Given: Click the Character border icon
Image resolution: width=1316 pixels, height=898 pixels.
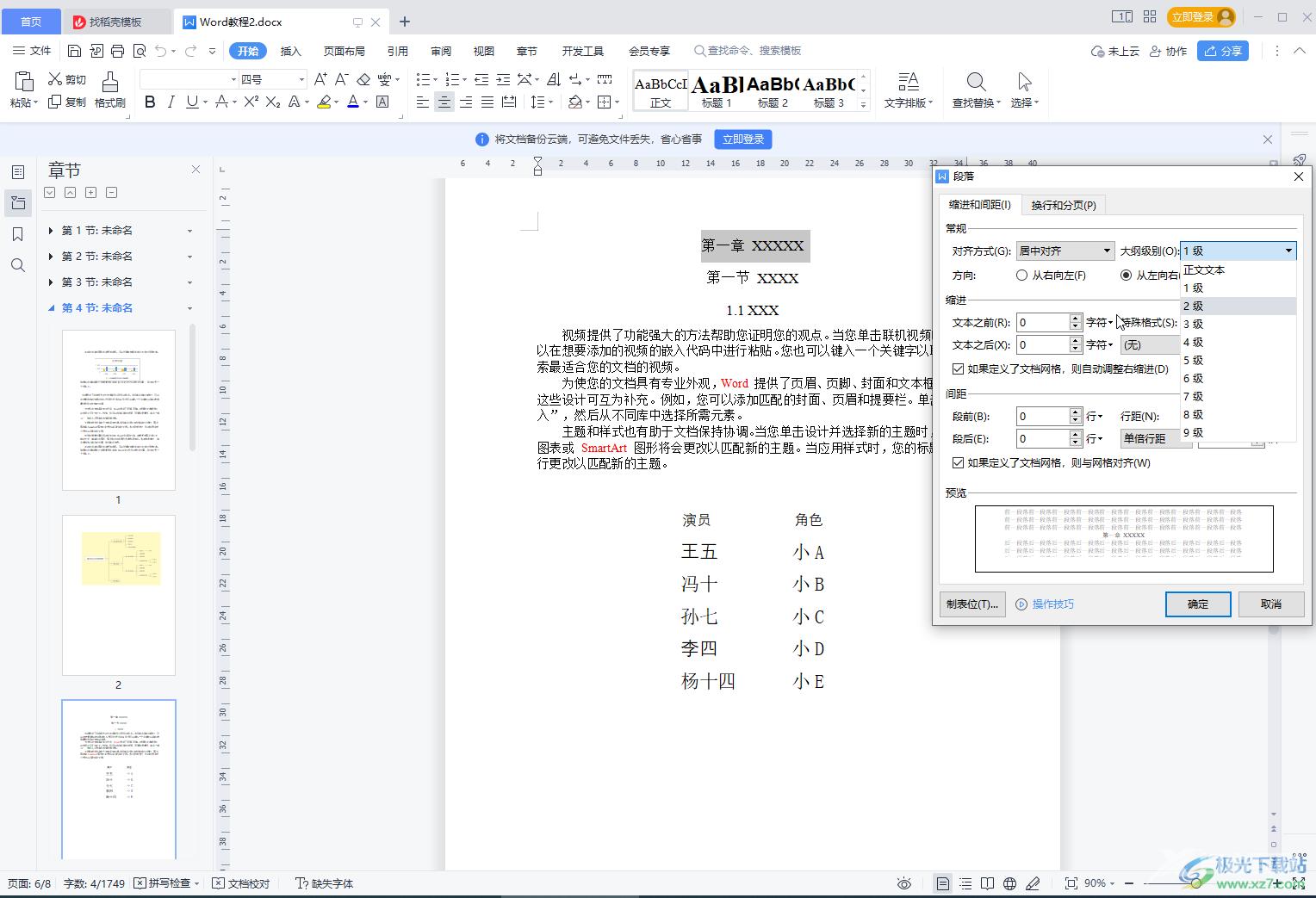Looking at the screenshot, I should click(383, 102).
